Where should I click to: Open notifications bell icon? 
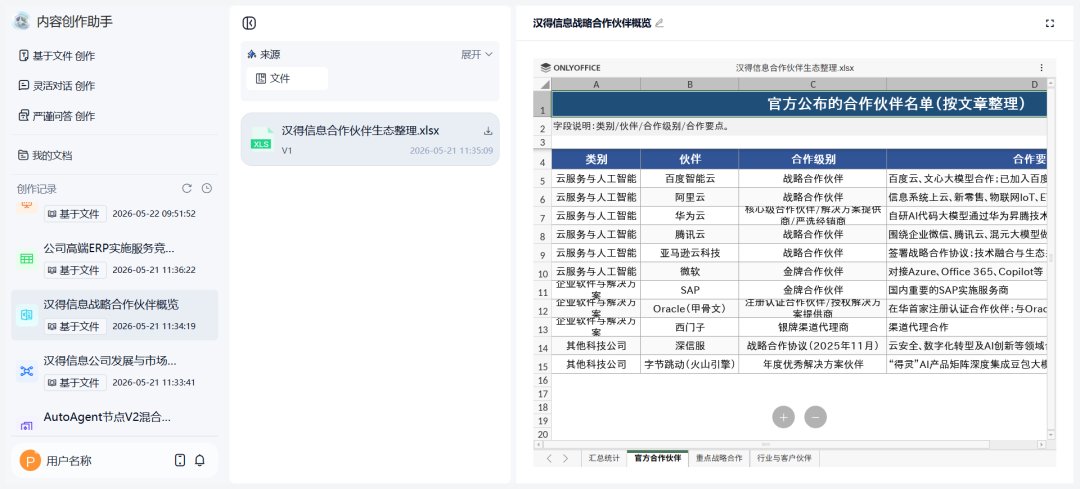click(x=200, y=461)
